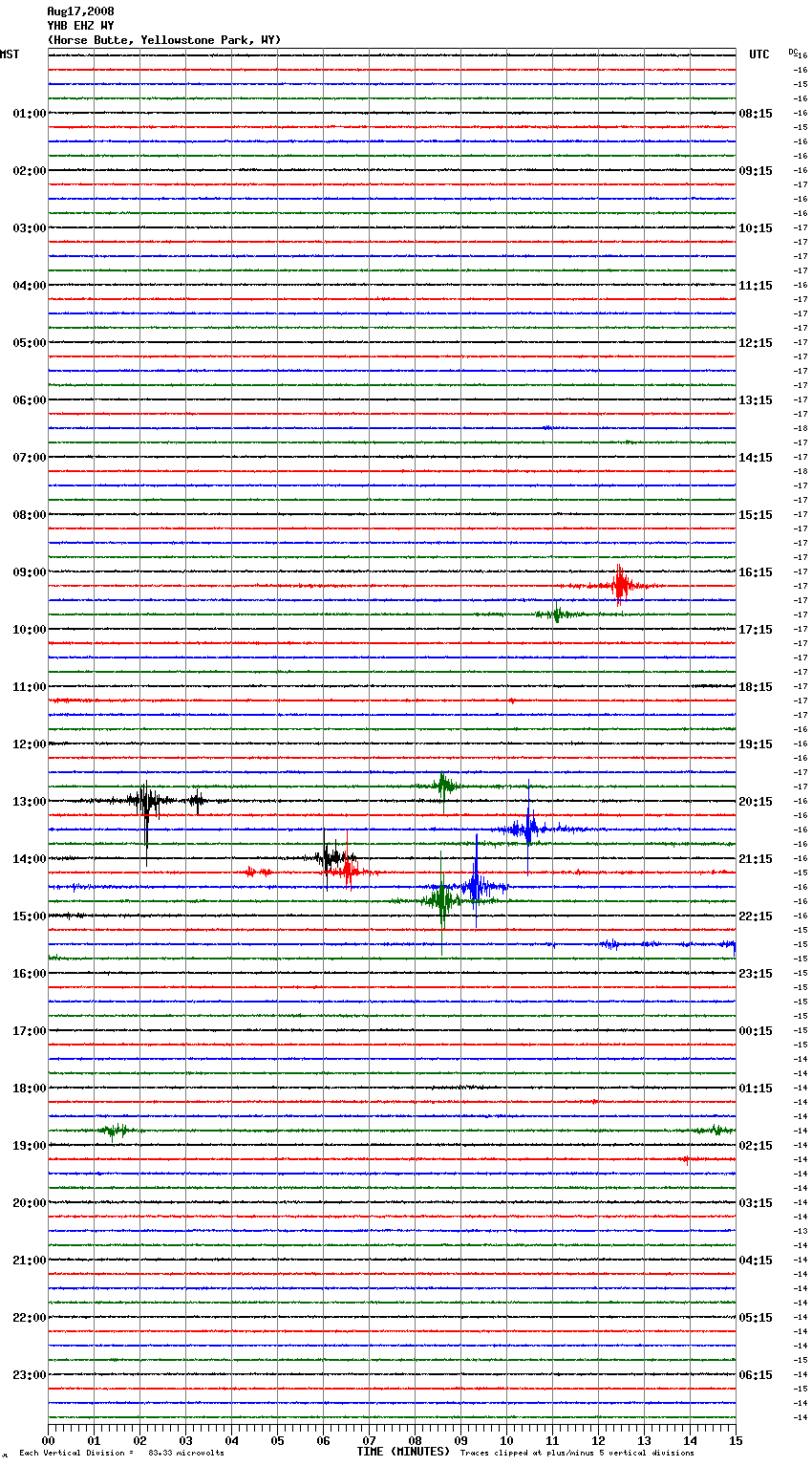The width and height of the screenshot is (812, 1466).
Task: Click the x-axis minute tick number 10
Action: (x=506, y=1440)
